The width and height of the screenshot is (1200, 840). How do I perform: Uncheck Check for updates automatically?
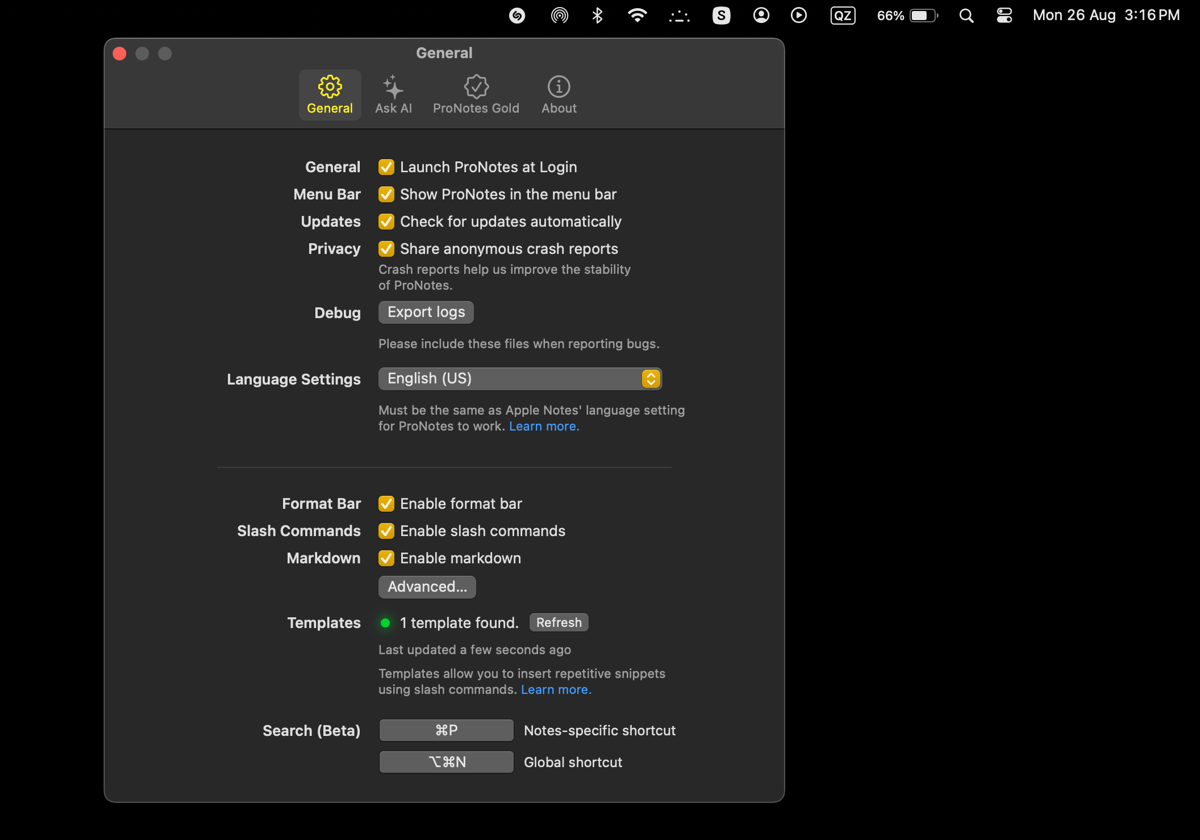tap(386, 221)
